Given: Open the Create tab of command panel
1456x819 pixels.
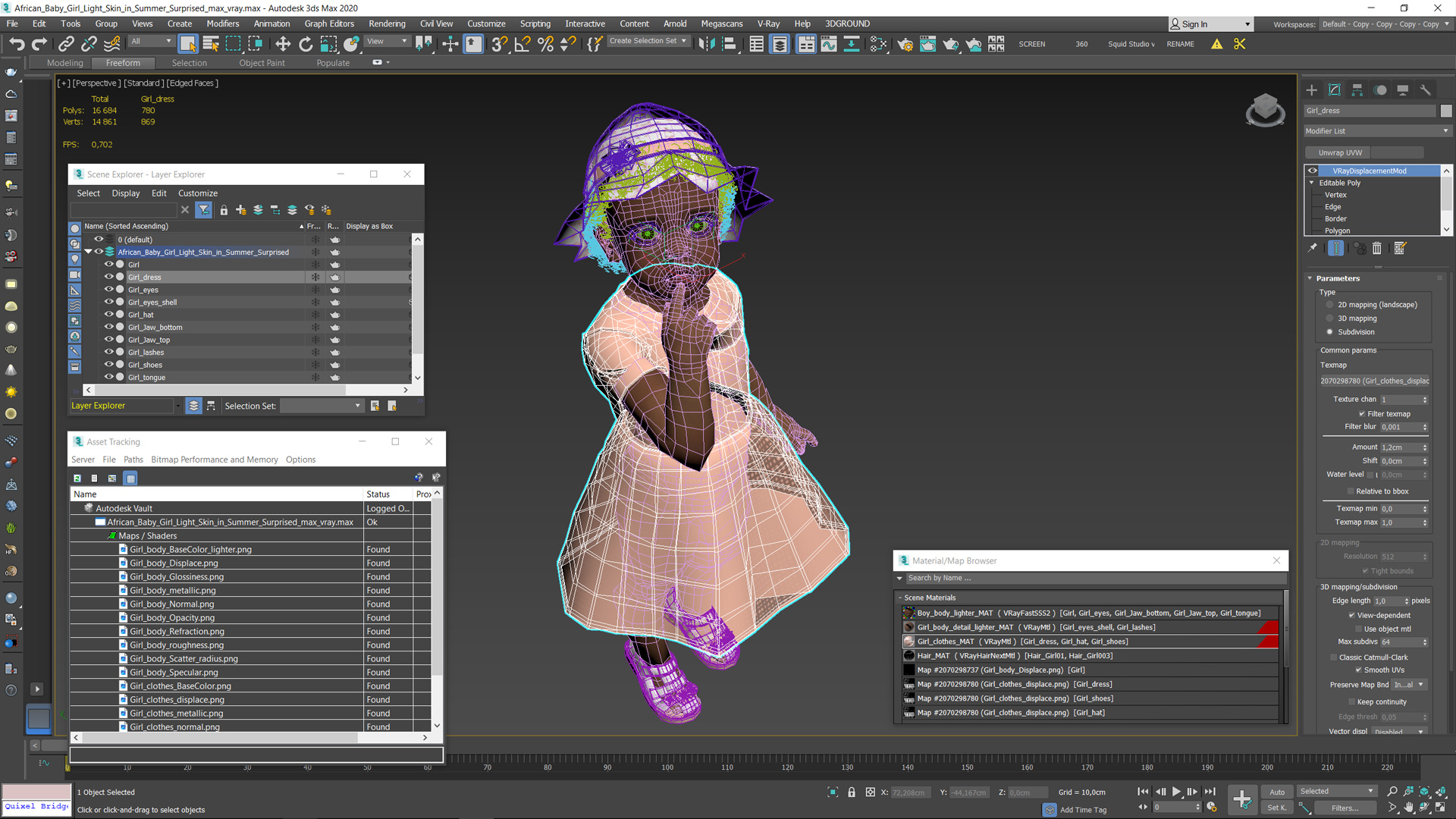Looking at the screenshot, I should [1312, 89].
